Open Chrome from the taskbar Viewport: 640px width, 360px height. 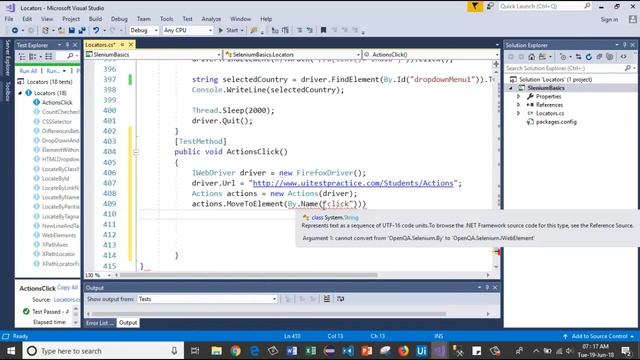236,351
